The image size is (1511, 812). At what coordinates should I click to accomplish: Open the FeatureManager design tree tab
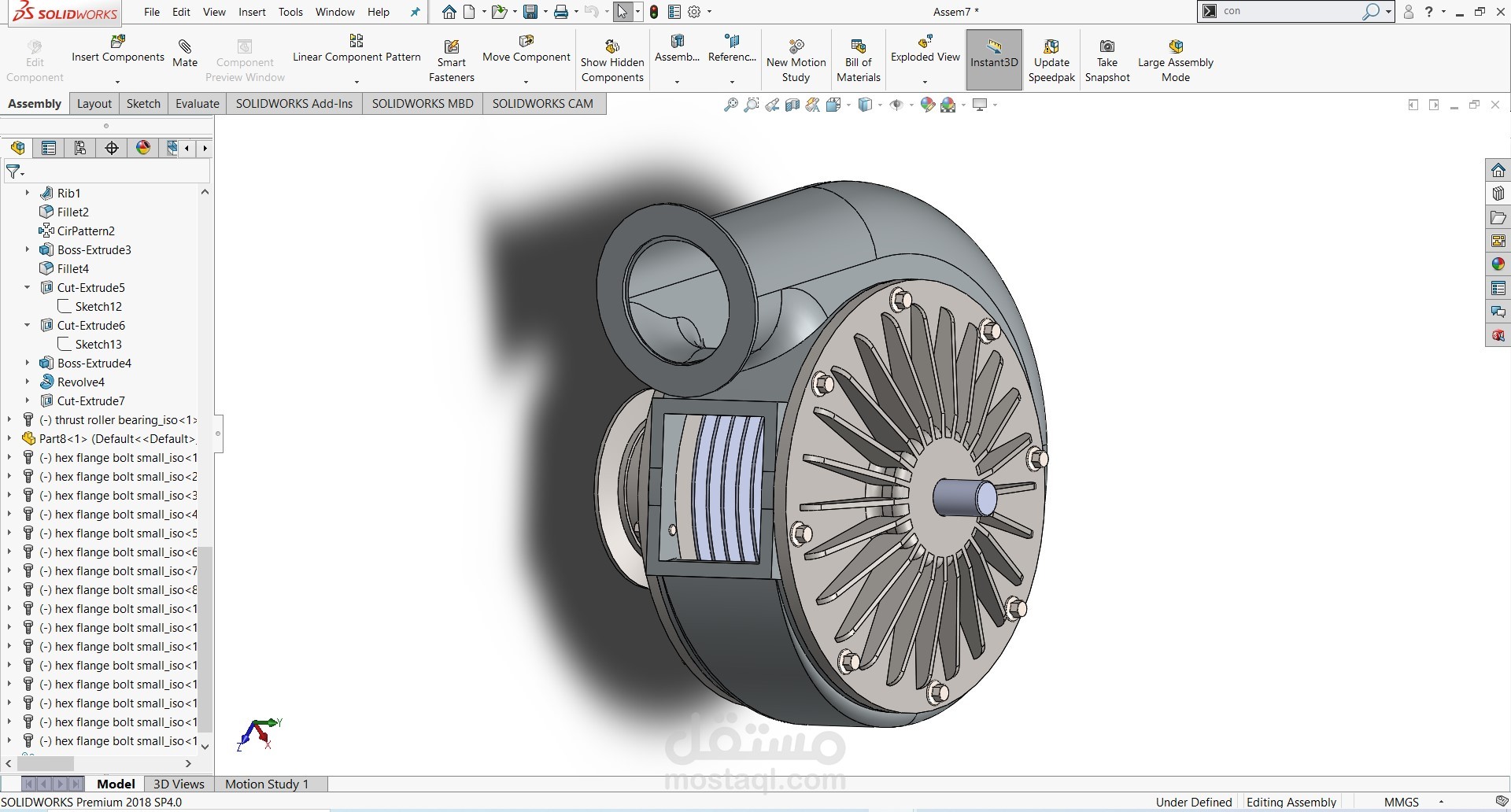(17, 148)
